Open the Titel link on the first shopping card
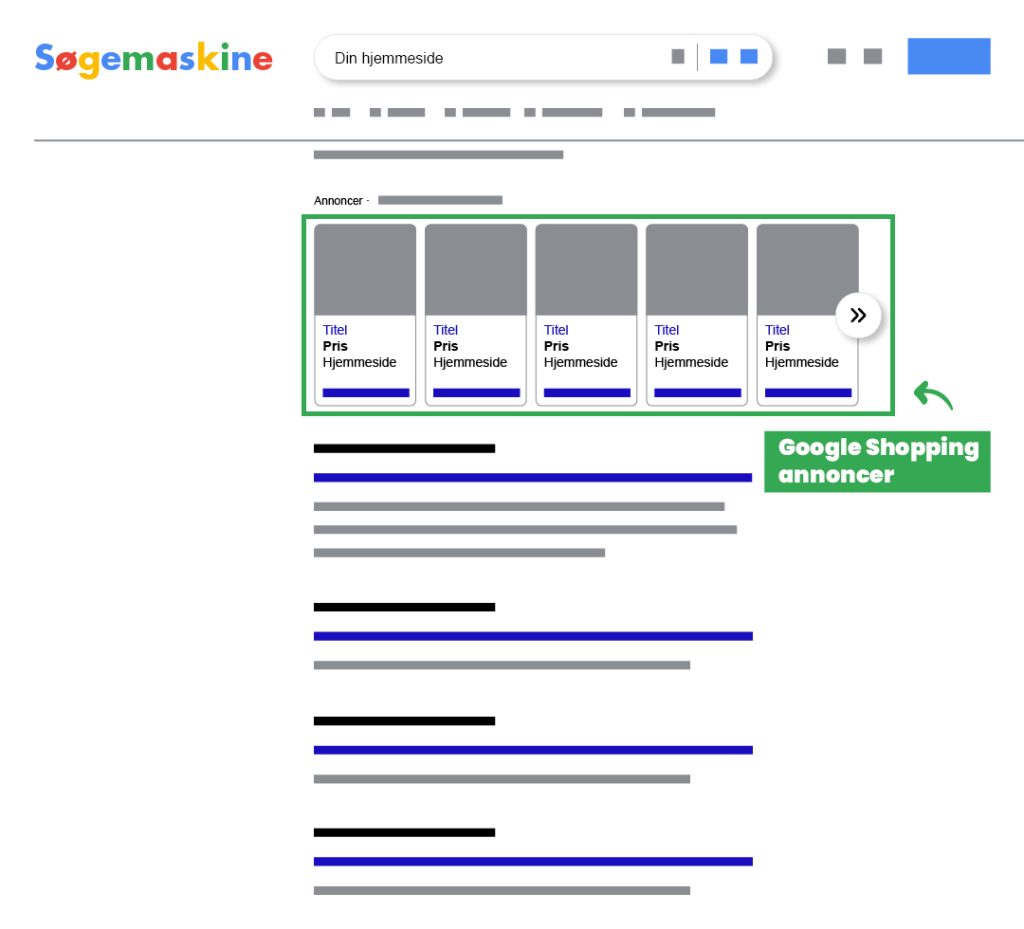The height and width of the screenshot is (929, 1024). [x=335, y=330]
